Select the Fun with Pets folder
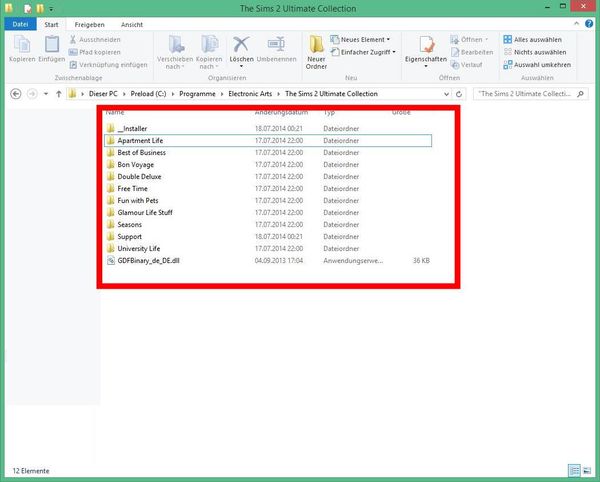The width and height of the screenshot is (600, 482). click(x=268, y=200)
